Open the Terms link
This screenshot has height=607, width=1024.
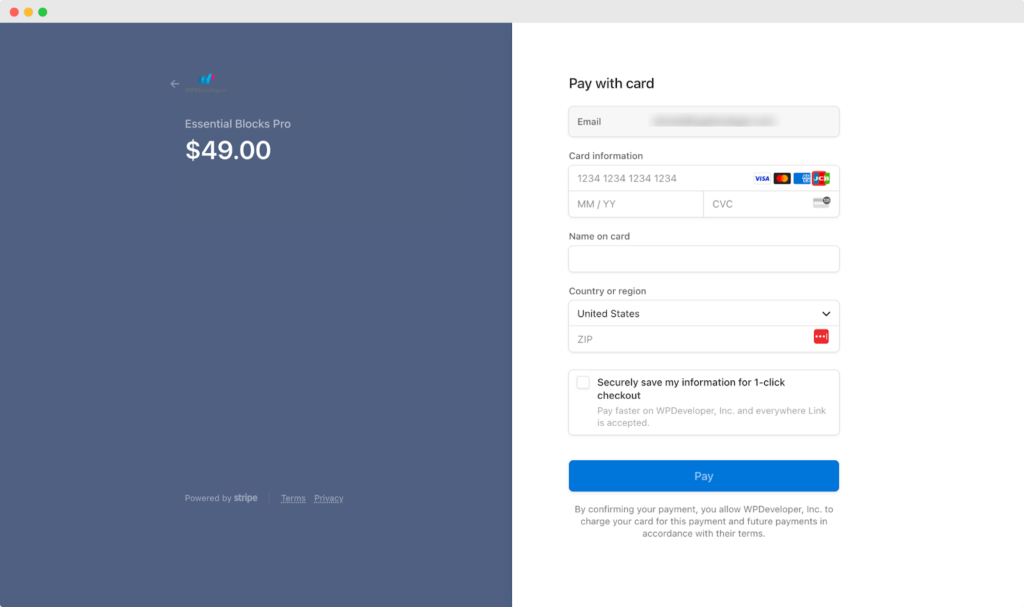tap(292, 498)
